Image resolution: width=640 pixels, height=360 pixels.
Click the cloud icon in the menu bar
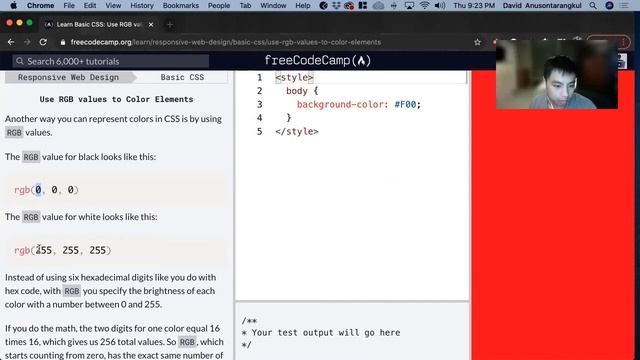pos(378,5)
